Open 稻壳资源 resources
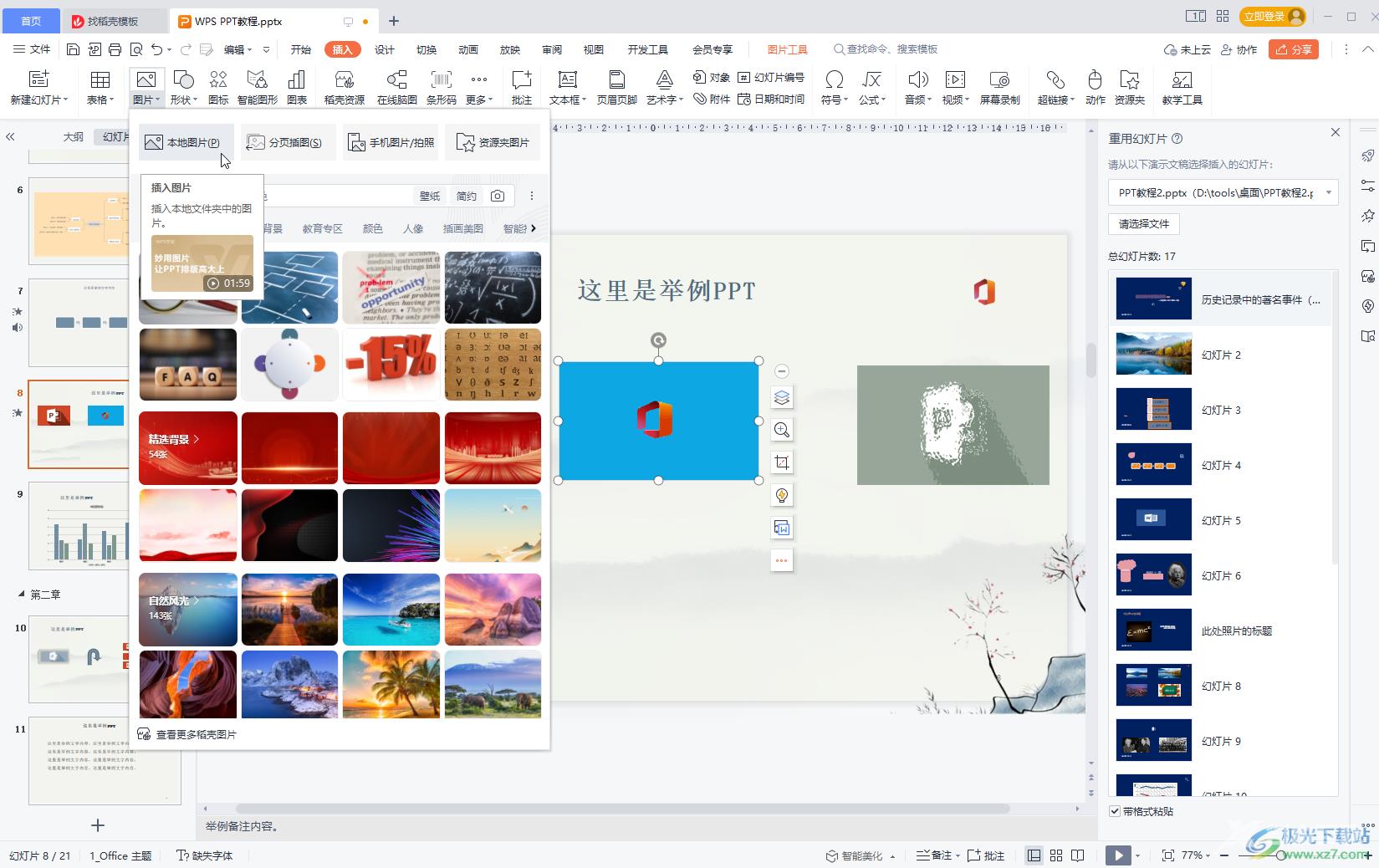The width and height of the screenshot is (1379, 868). coord(345,87)
